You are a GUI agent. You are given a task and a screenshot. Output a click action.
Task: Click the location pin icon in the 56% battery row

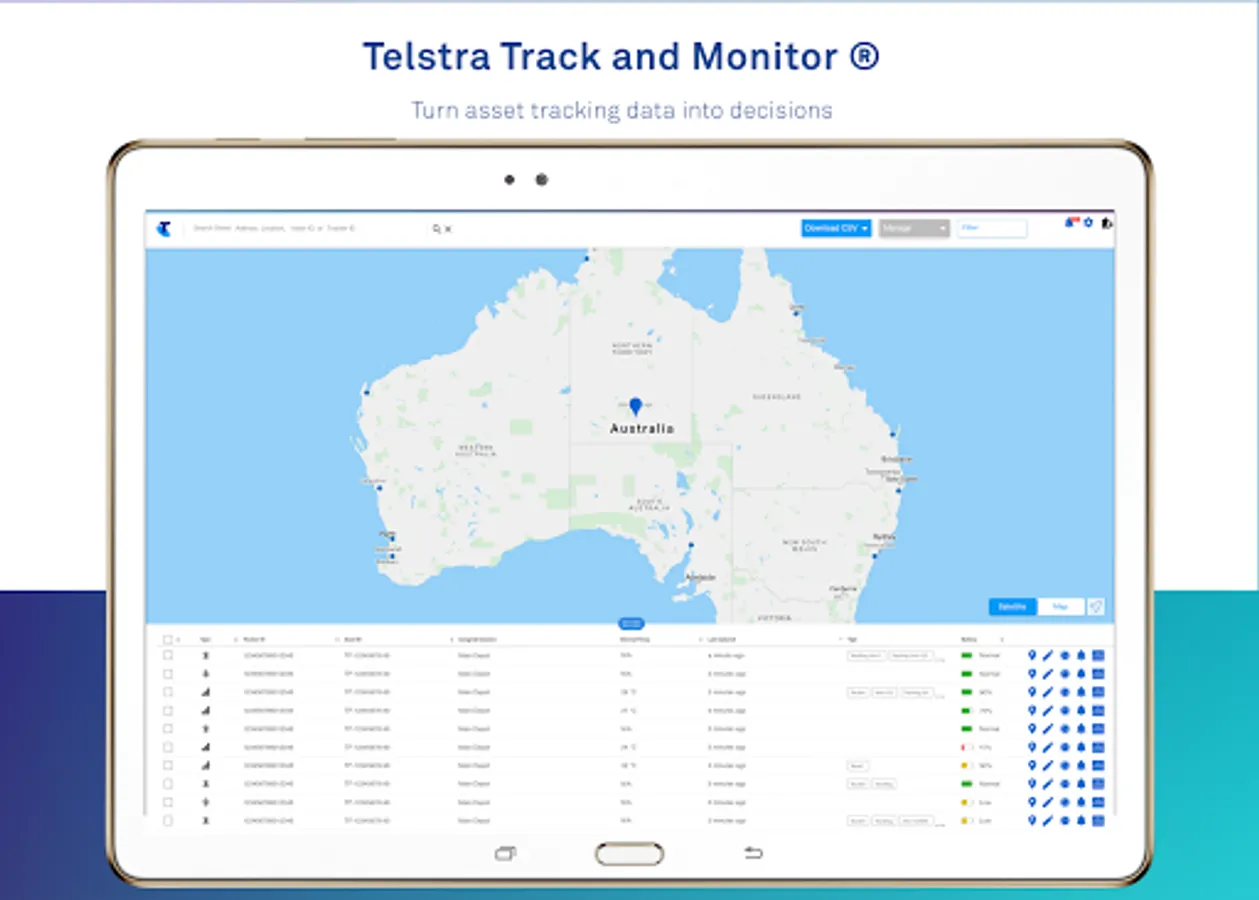(x=1032, y=765)
